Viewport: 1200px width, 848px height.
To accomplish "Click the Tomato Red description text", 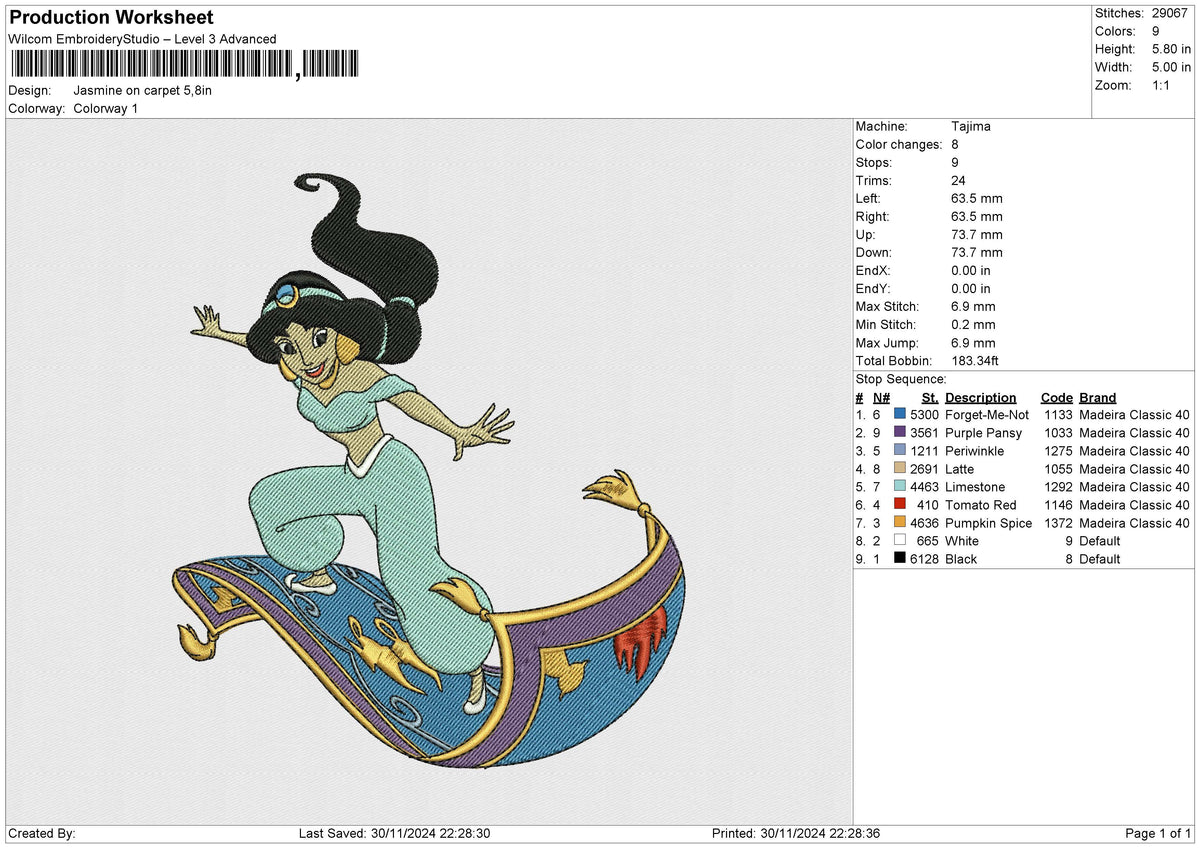I will pyautogui.click(x=981, y=505).
